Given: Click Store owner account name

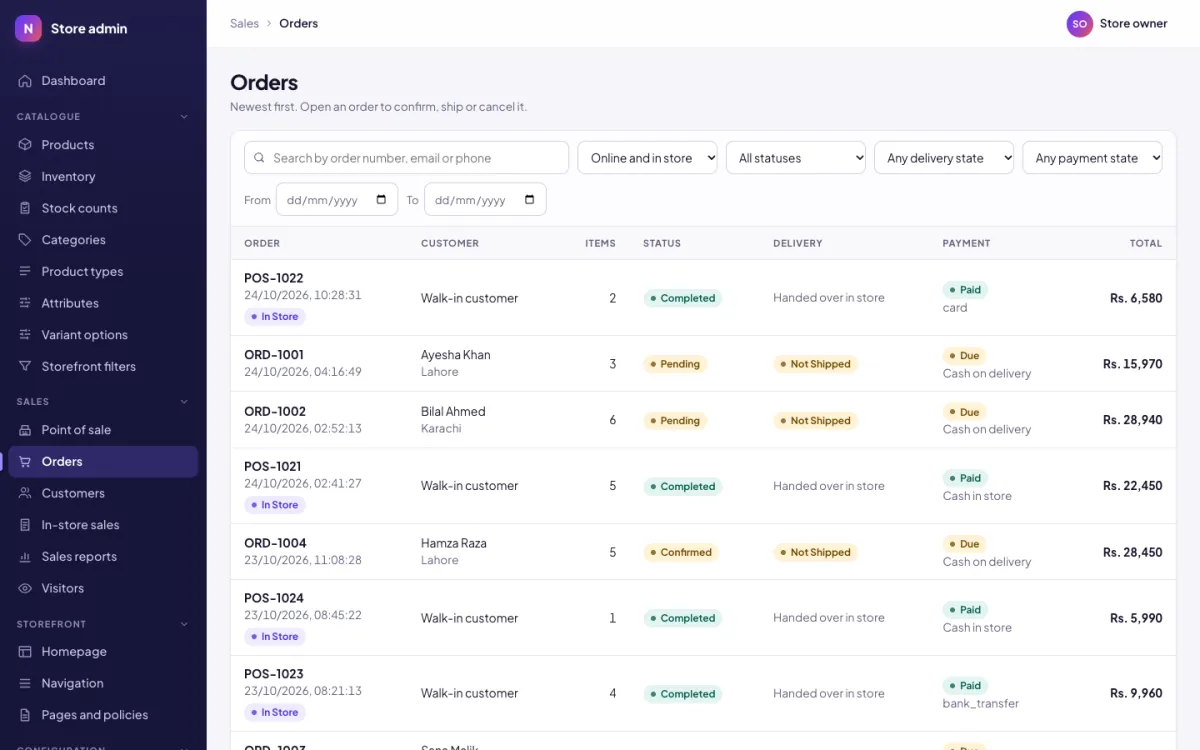Looking at the screenshot, I should (x=1133, y=24).
